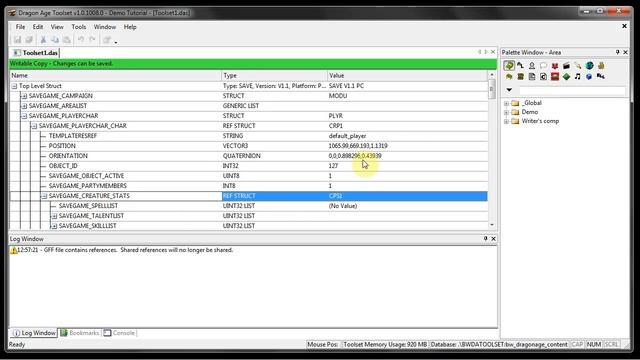Click the Name column header
Screen dimensions: 640x360
[x=115, y=76]
